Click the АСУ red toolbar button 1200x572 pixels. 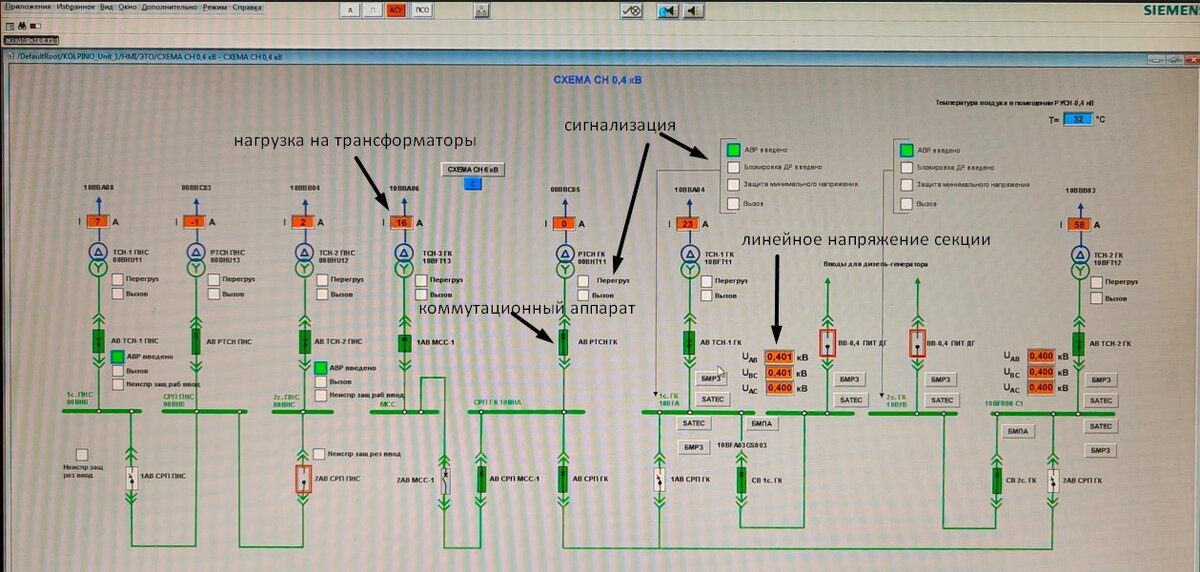point(396,10)
